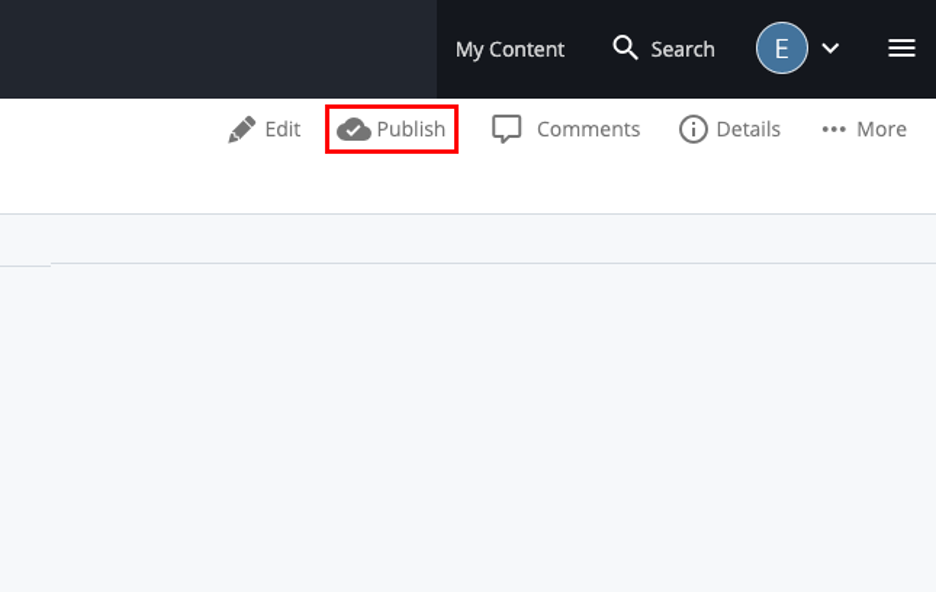Click the pencil Edit icon

[242, 130]
